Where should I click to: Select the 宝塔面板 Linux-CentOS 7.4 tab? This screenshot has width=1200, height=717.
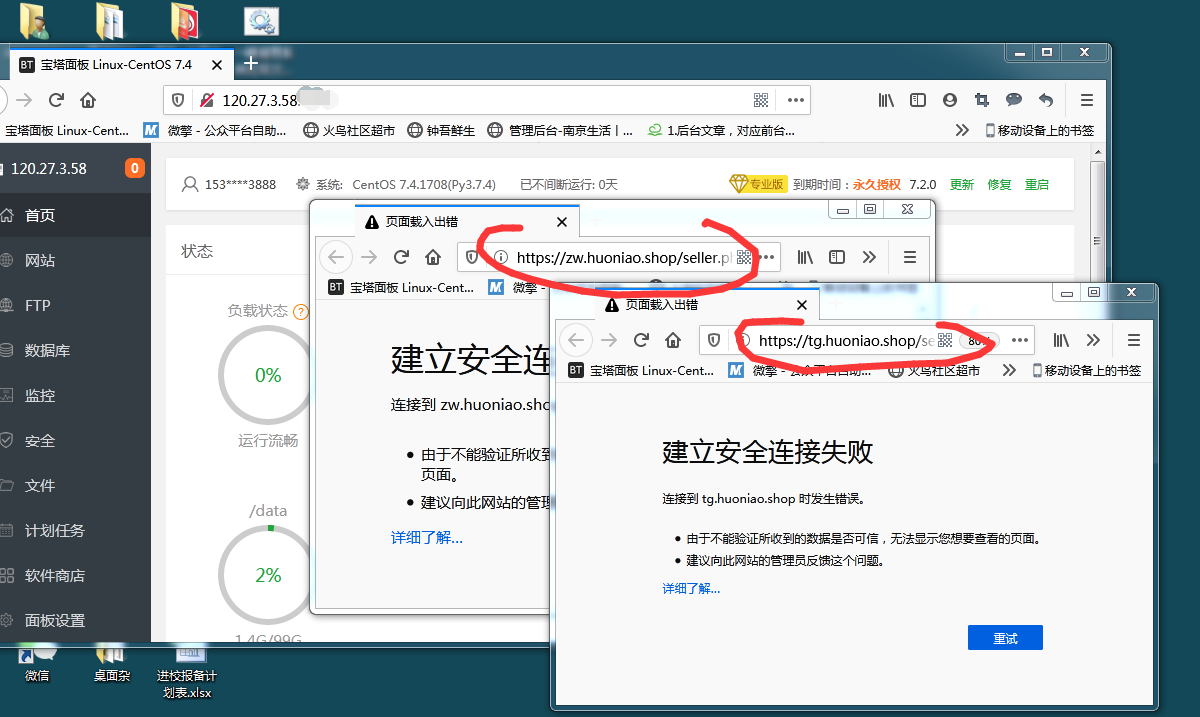click(x=120, y=63)
